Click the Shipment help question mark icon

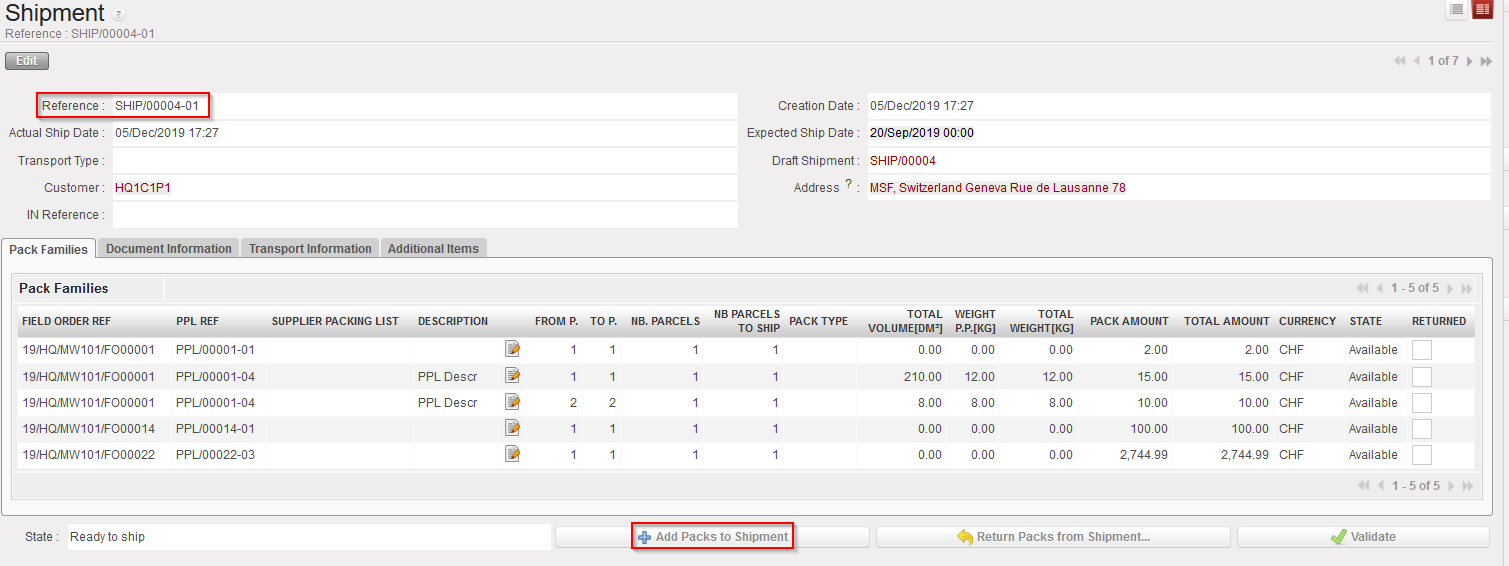click(119, 15)
